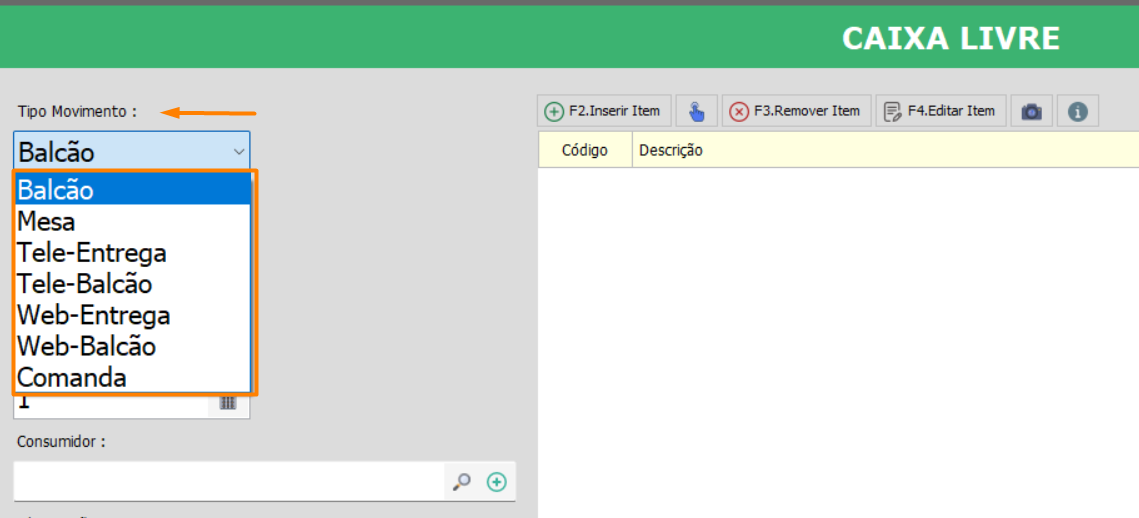This screenshot has height=518, width=1139.
Task: Choose Comanda movement type
Action: click(132, 378)
